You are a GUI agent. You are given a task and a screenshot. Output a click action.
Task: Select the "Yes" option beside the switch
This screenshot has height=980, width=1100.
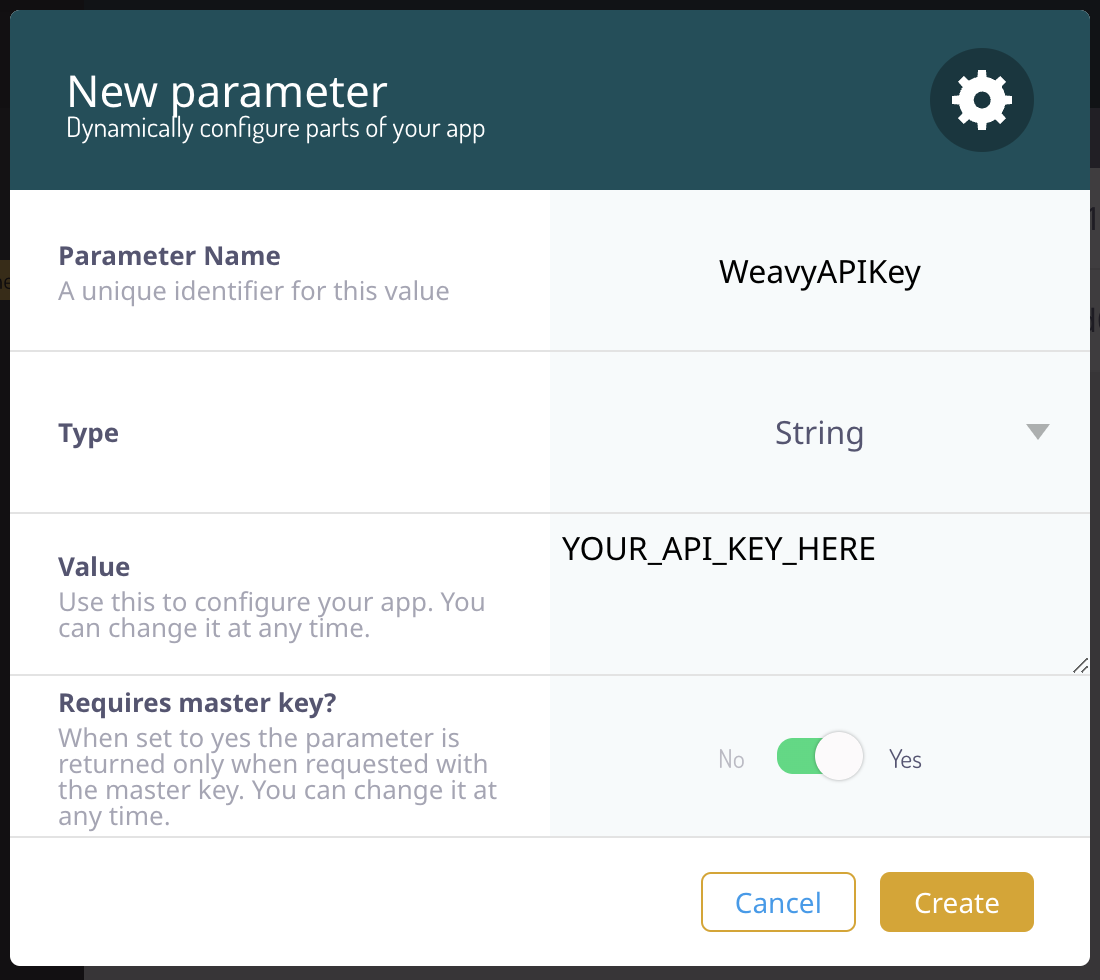[905, 760]
